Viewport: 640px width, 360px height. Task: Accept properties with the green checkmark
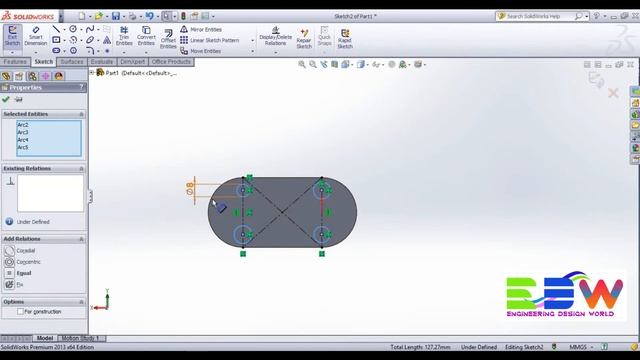click(6, 99)
